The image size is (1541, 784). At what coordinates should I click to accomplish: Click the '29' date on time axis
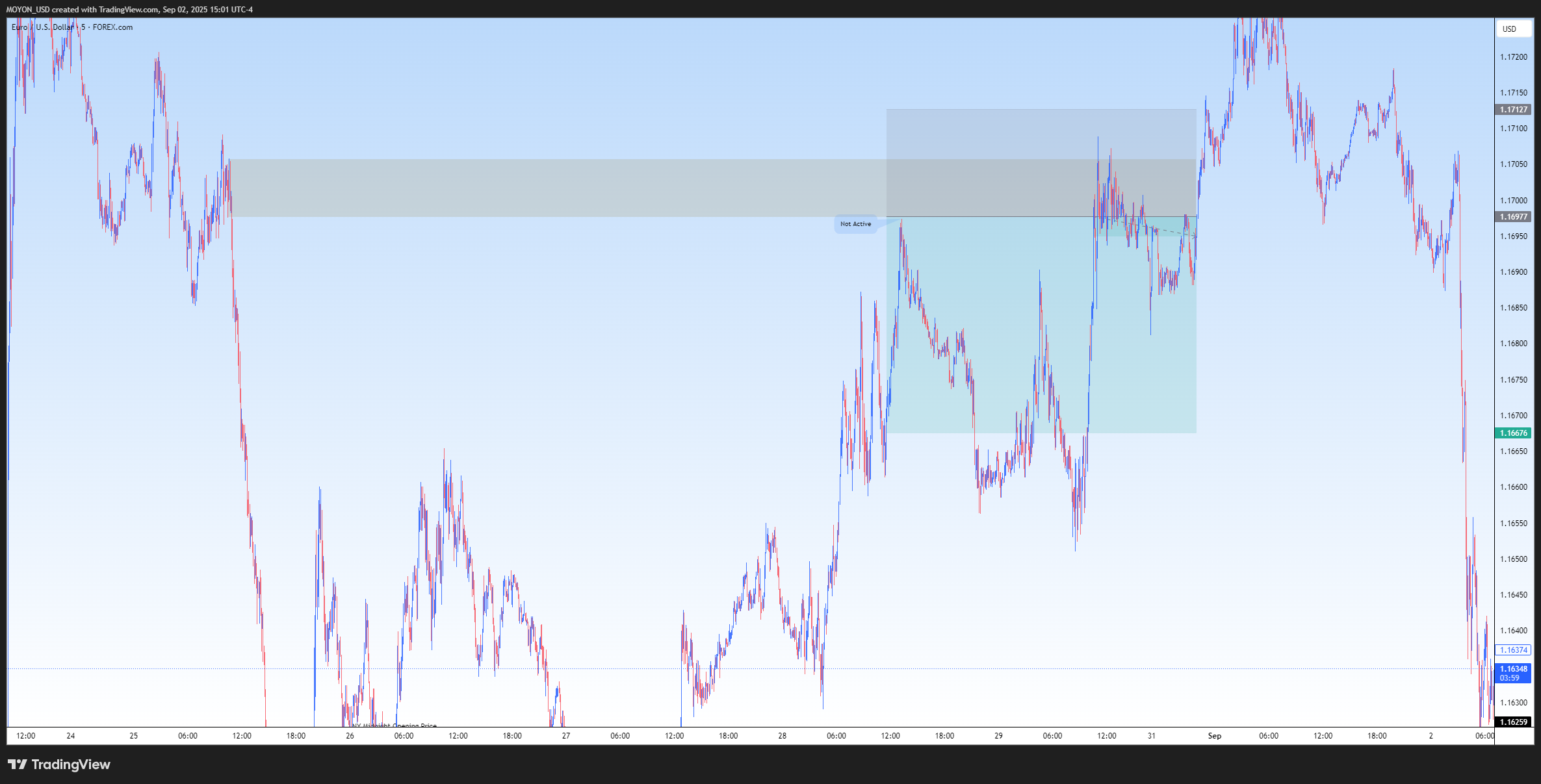click(x=998, y=736)
